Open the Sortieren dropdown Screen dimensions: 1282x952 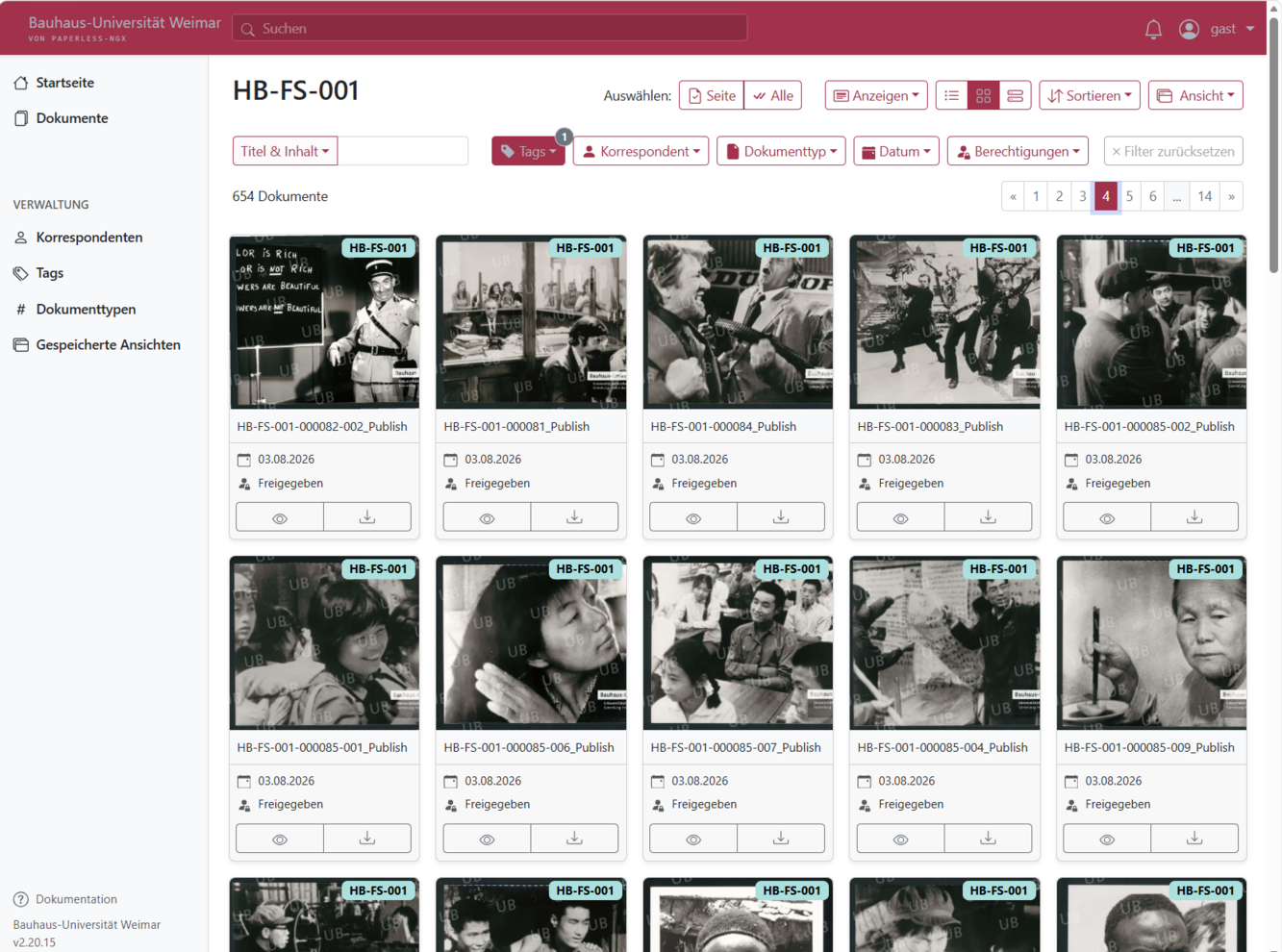(x=1090, y=95)
